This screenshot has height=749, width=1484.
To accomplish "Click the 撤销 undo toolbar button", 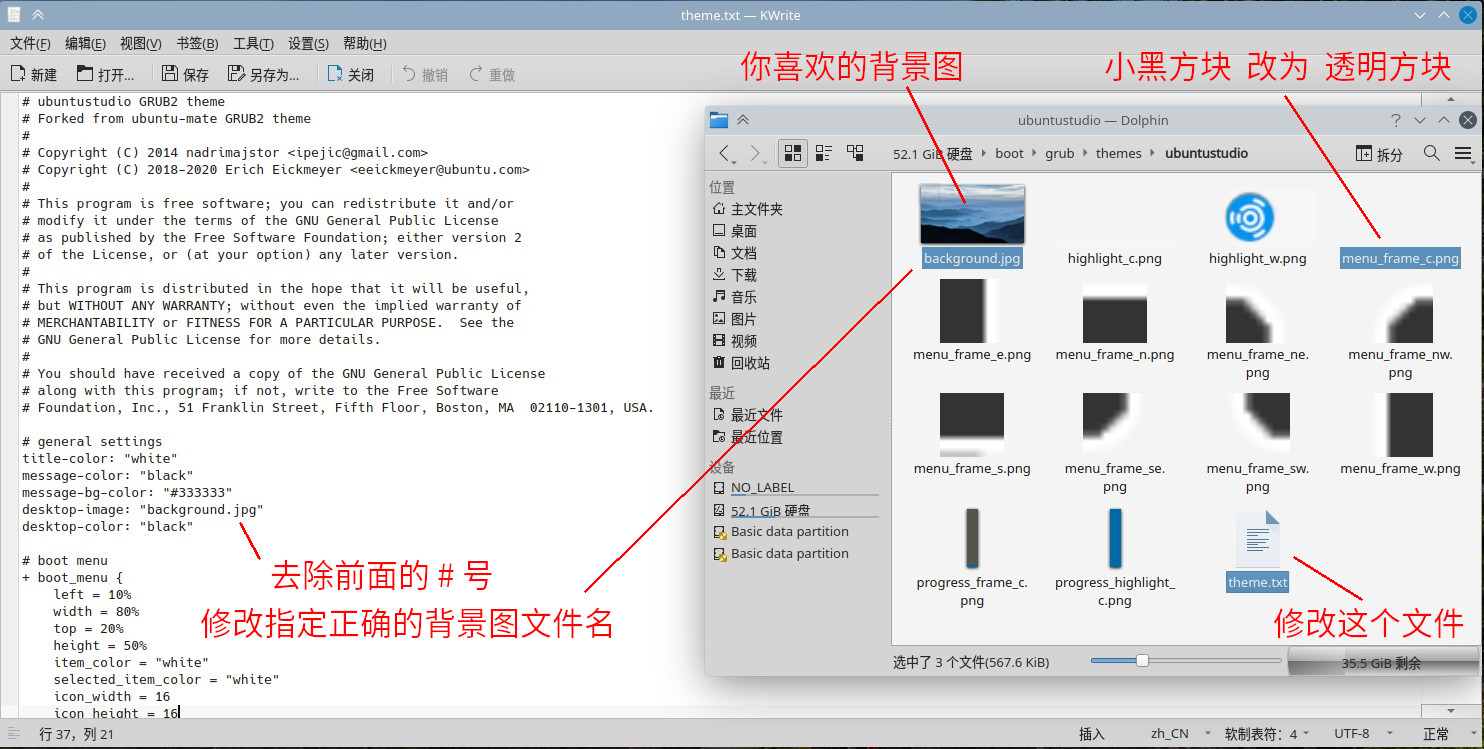I will click(425, 74).
